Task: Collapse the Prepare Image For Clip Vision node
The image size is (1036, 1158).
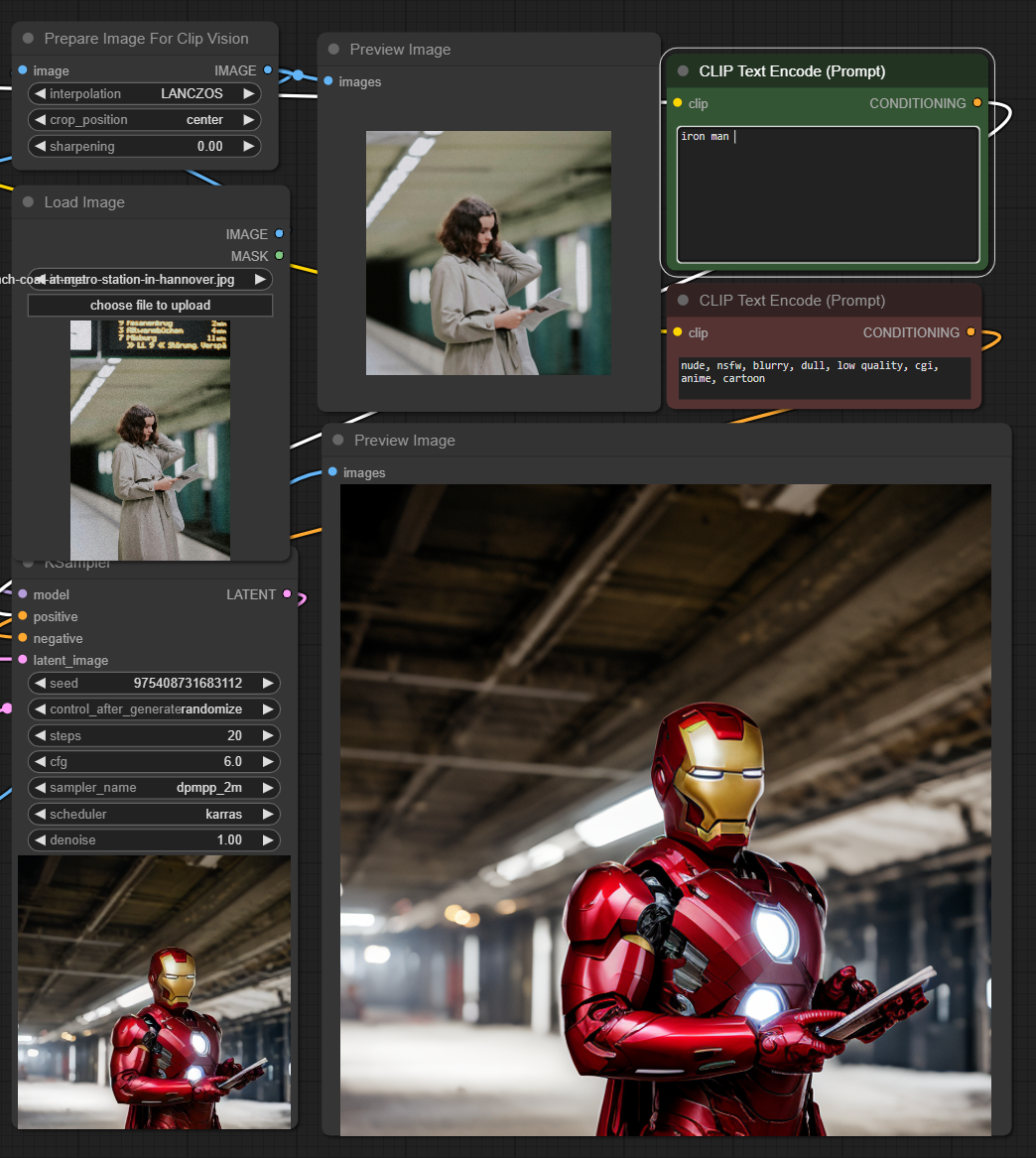Action: point(28,39)
